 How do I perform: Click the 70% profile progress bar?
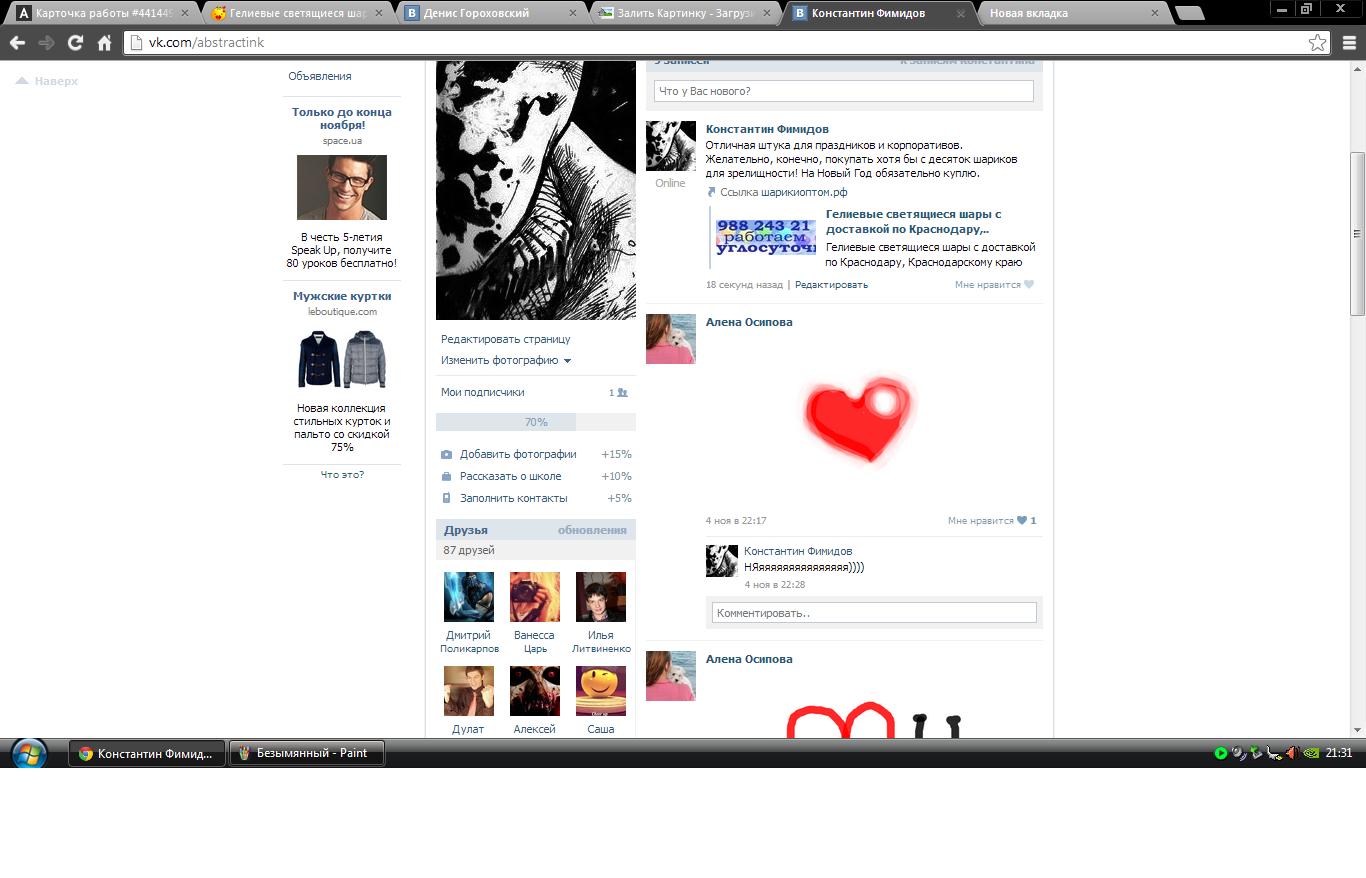pos(536,422)
